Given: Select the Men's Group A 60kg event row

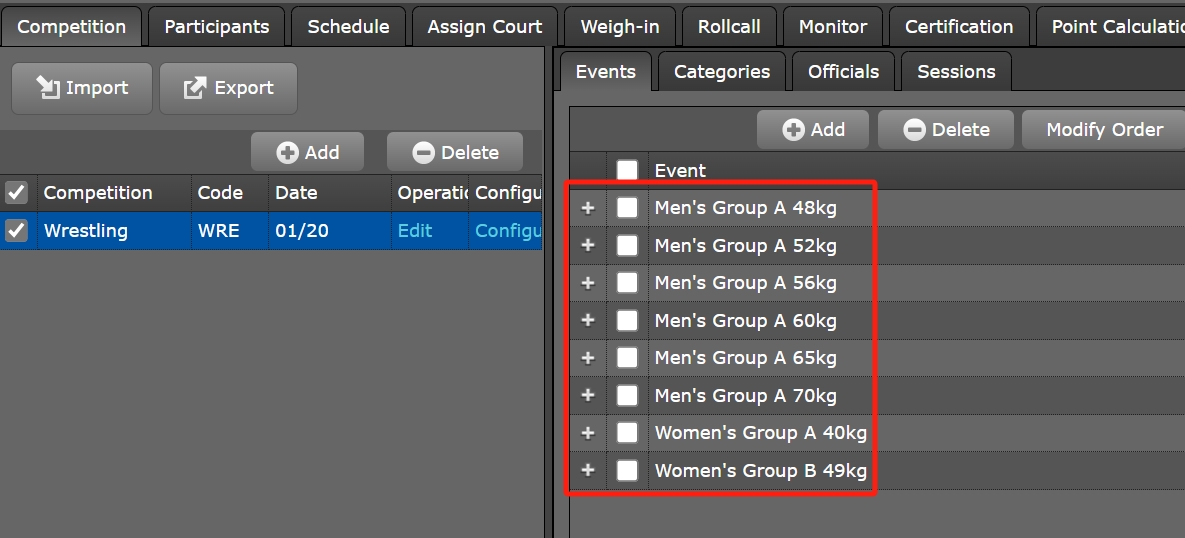Looking at the screenshot, I should pyautogui.click(x=745, y=321).
